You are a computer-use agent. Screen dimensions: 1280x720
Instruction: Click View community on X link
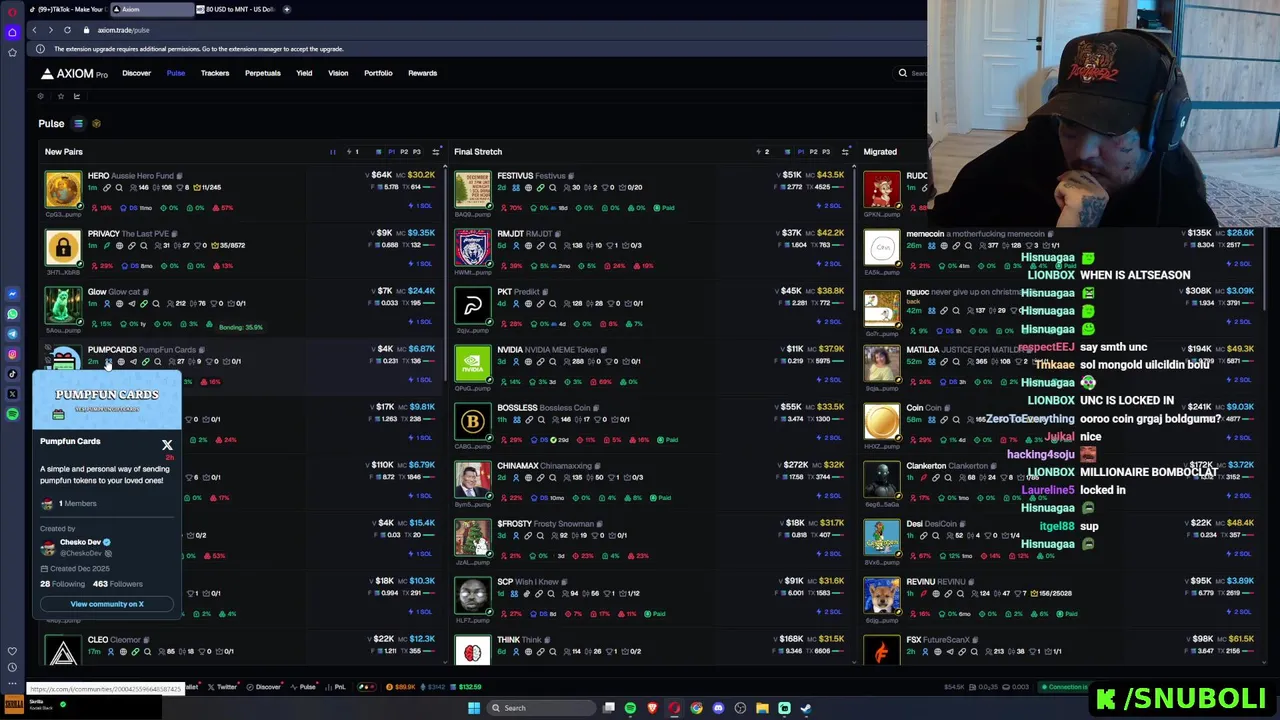coord(107,604)
